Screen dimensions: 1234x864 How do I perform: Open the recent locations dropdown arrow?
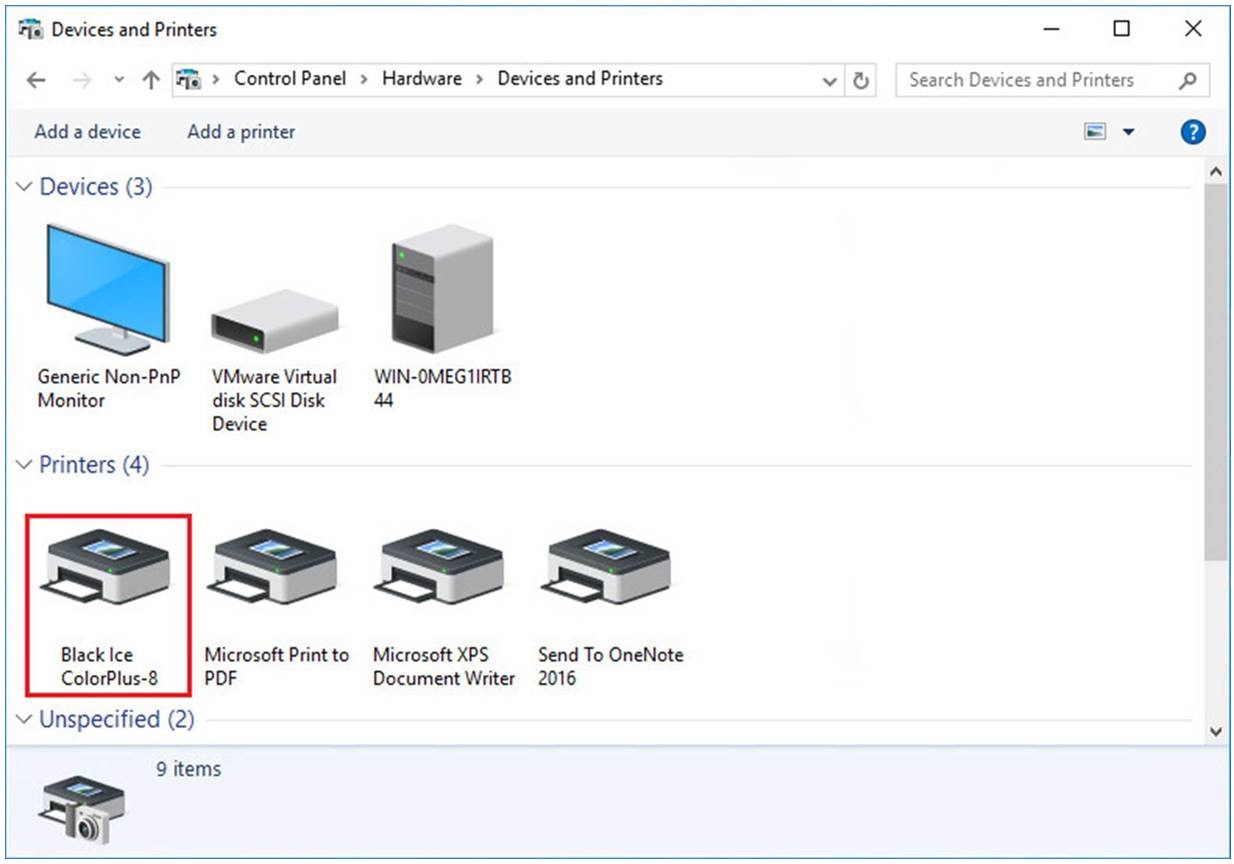[120, 81]
